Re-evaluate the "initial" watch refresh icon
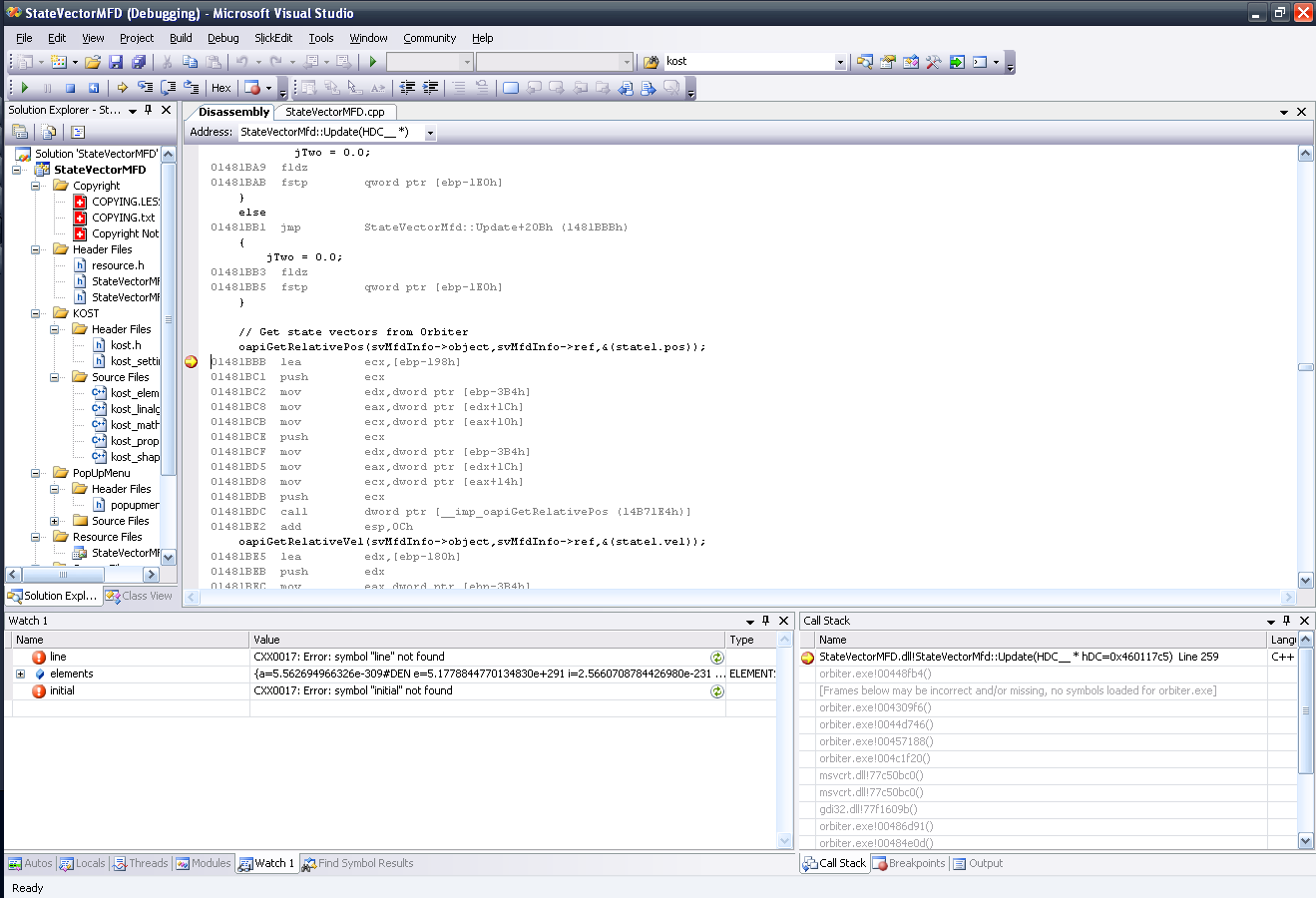1316x898 pixels. [716, 691]
